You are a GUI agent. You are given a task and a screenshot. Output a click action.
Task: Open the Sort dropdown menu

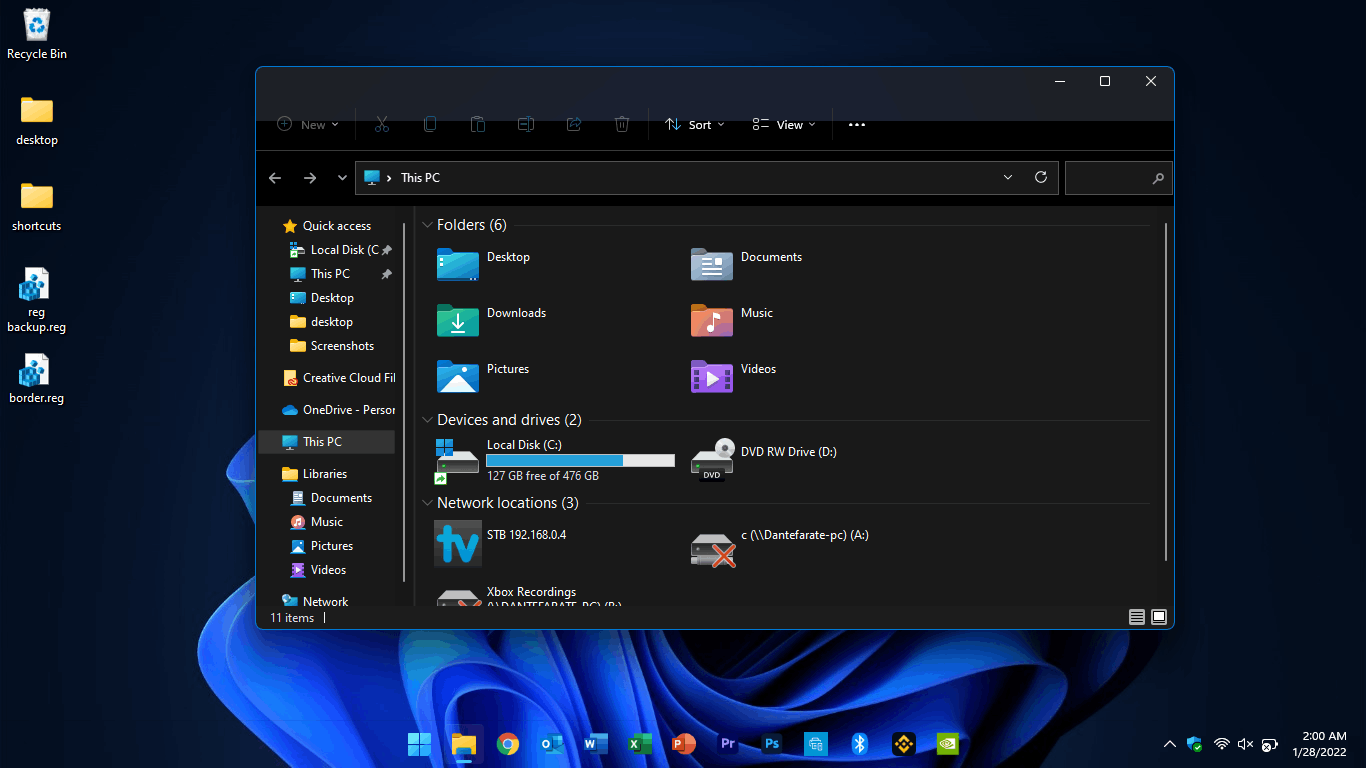point(695,125)
